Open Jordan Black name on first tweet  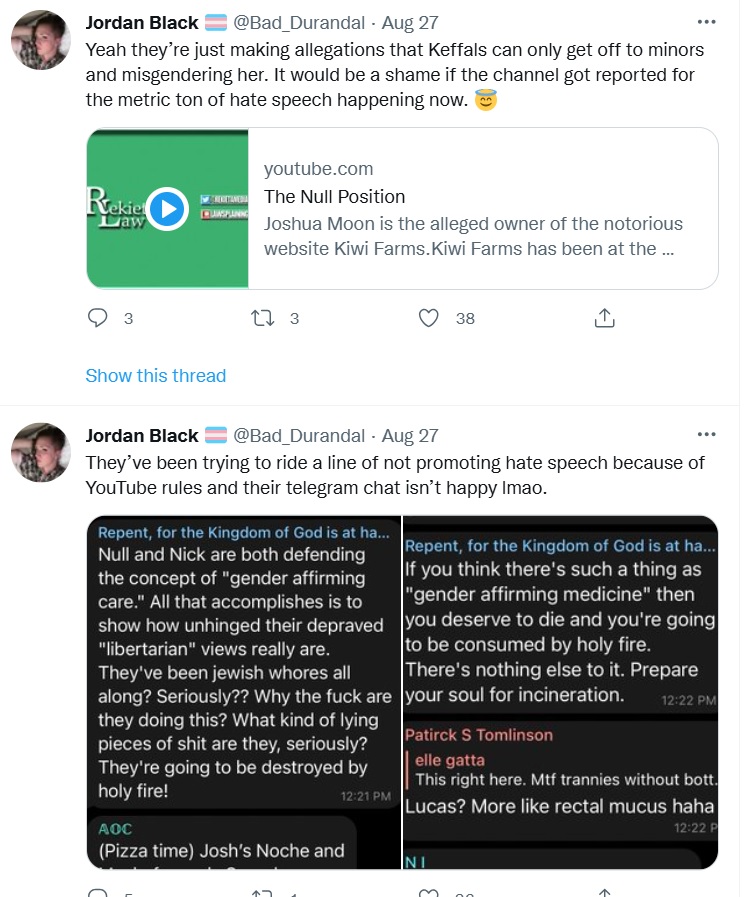142,23
